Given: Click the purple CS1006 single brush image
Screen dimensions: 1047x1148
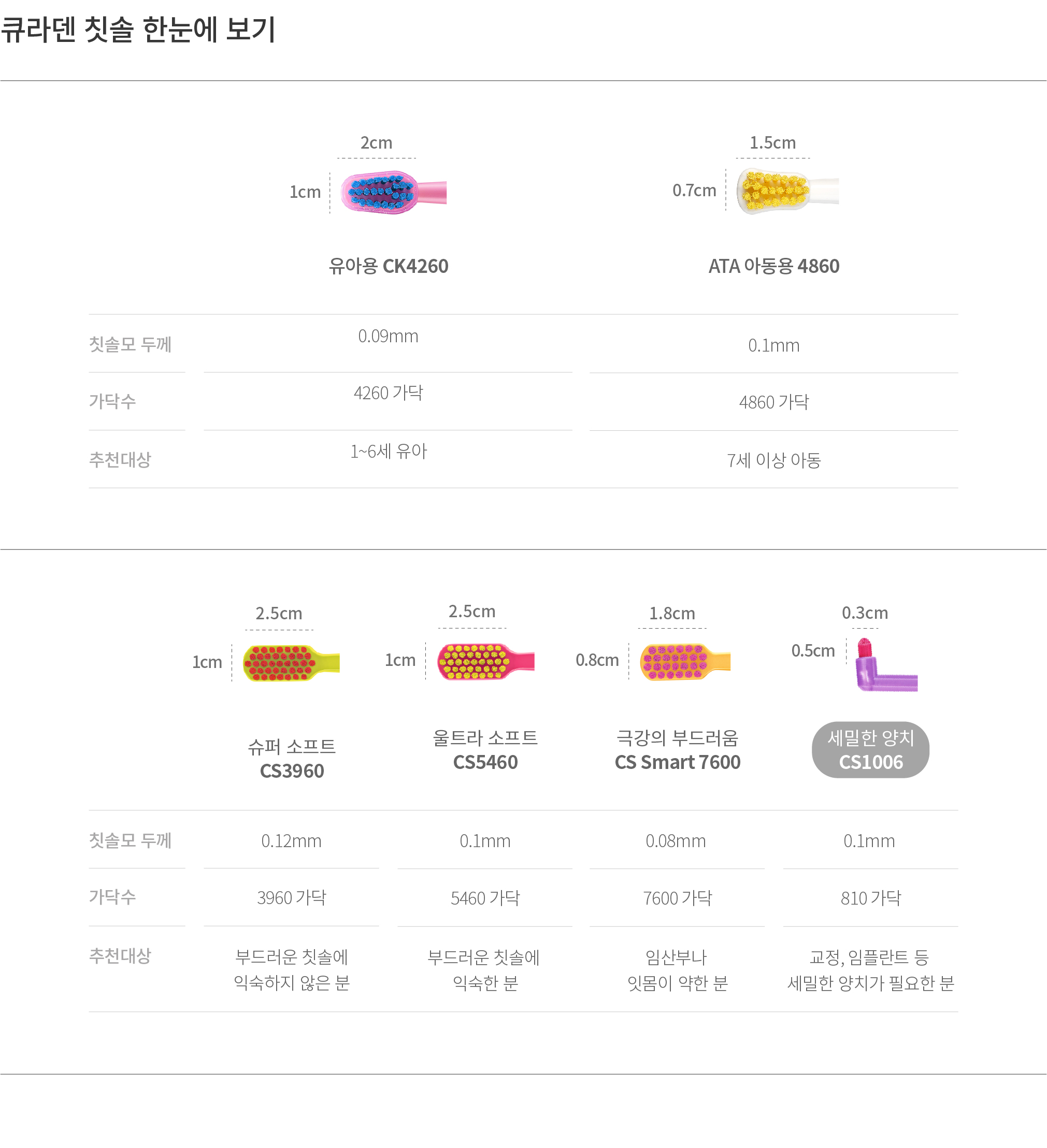Looking at the screenshot, I should [886, 664].
